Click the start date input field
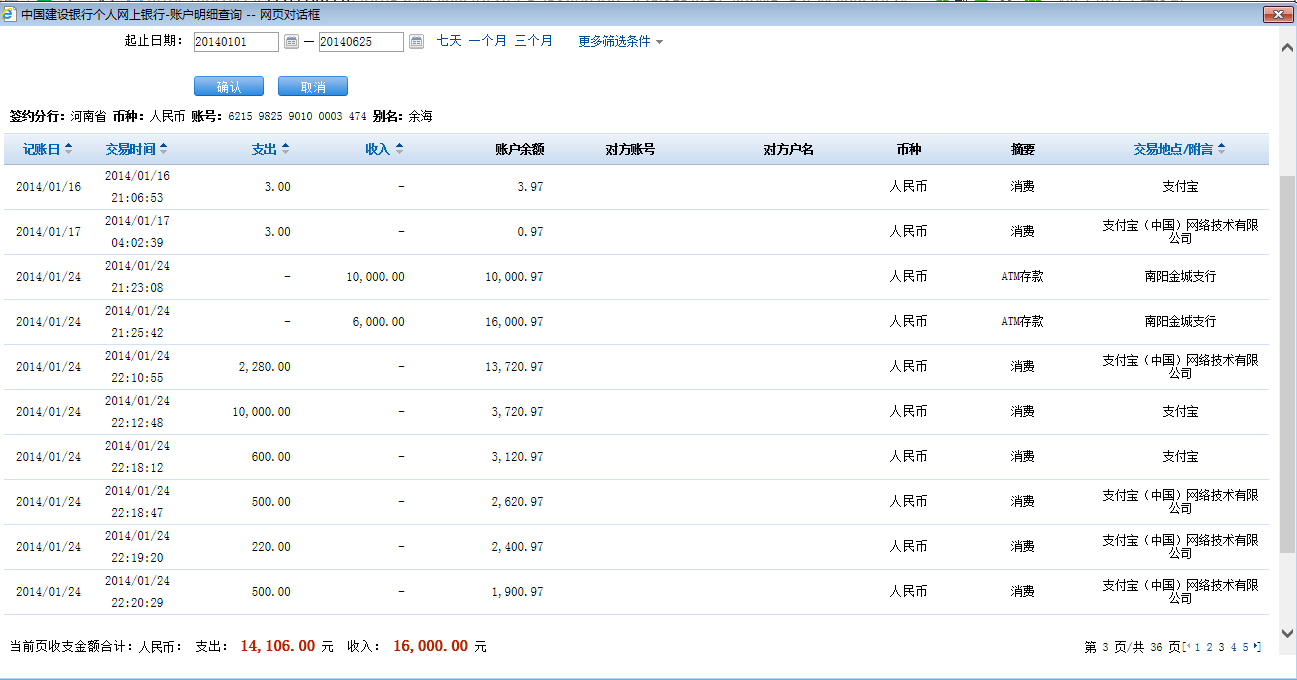The image size is (1297, 680). pyautogui.click(x=235, y=42)
